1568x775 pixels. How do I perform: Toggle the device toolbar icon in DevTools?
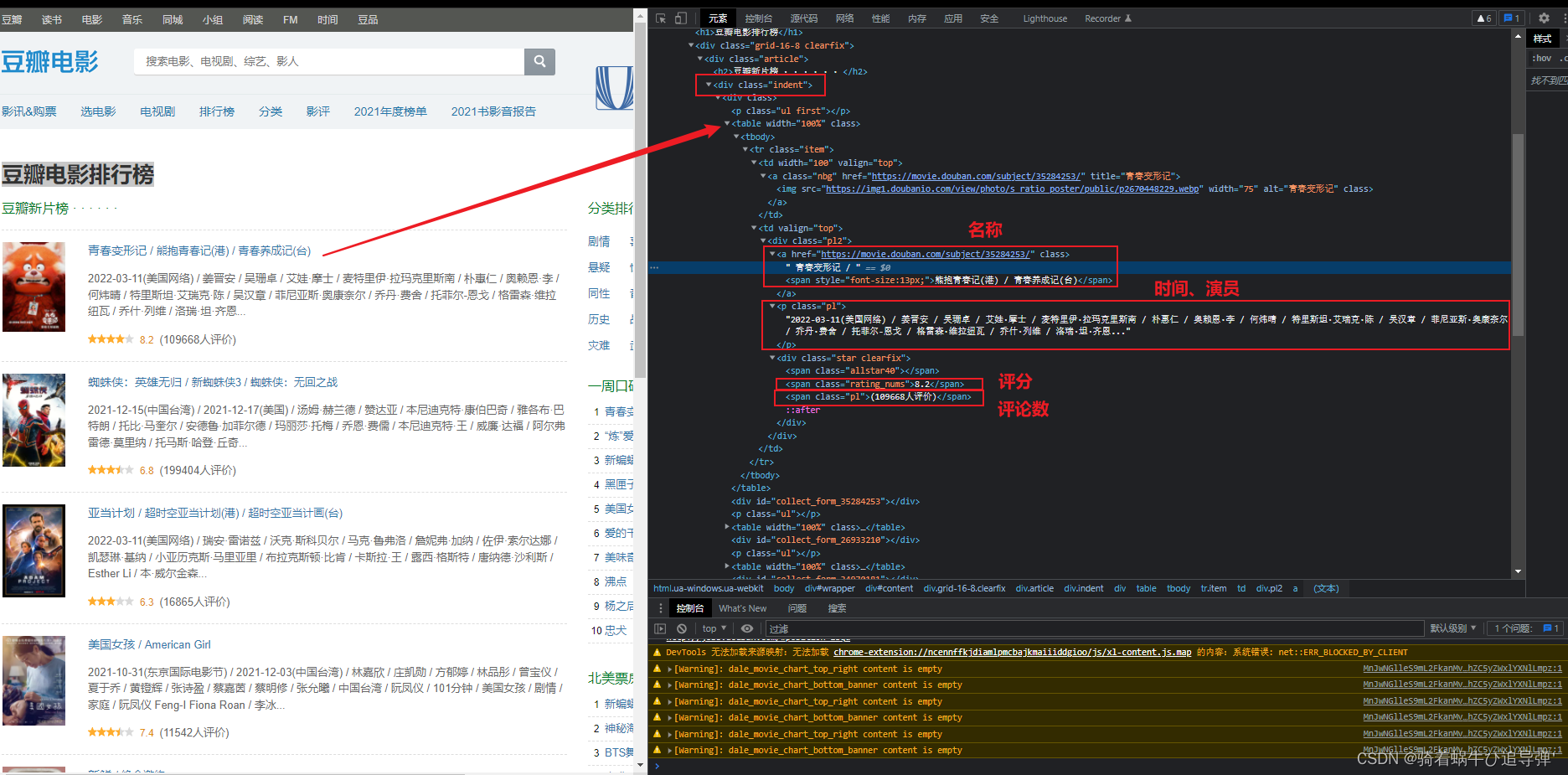[x=681, y=18]
